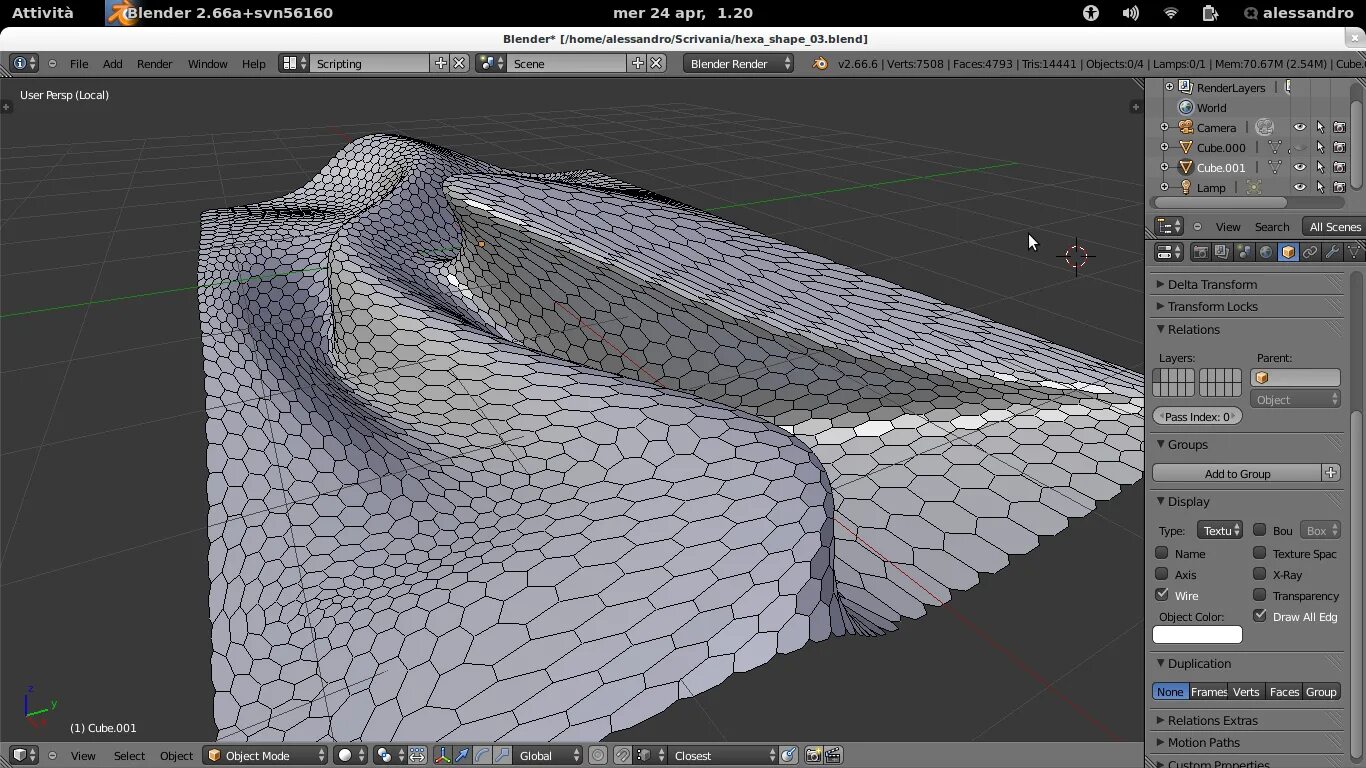Viewport: 1366px width, 768px height.
Task: Click the white Object Color swatch
Action: (1197, 635)
